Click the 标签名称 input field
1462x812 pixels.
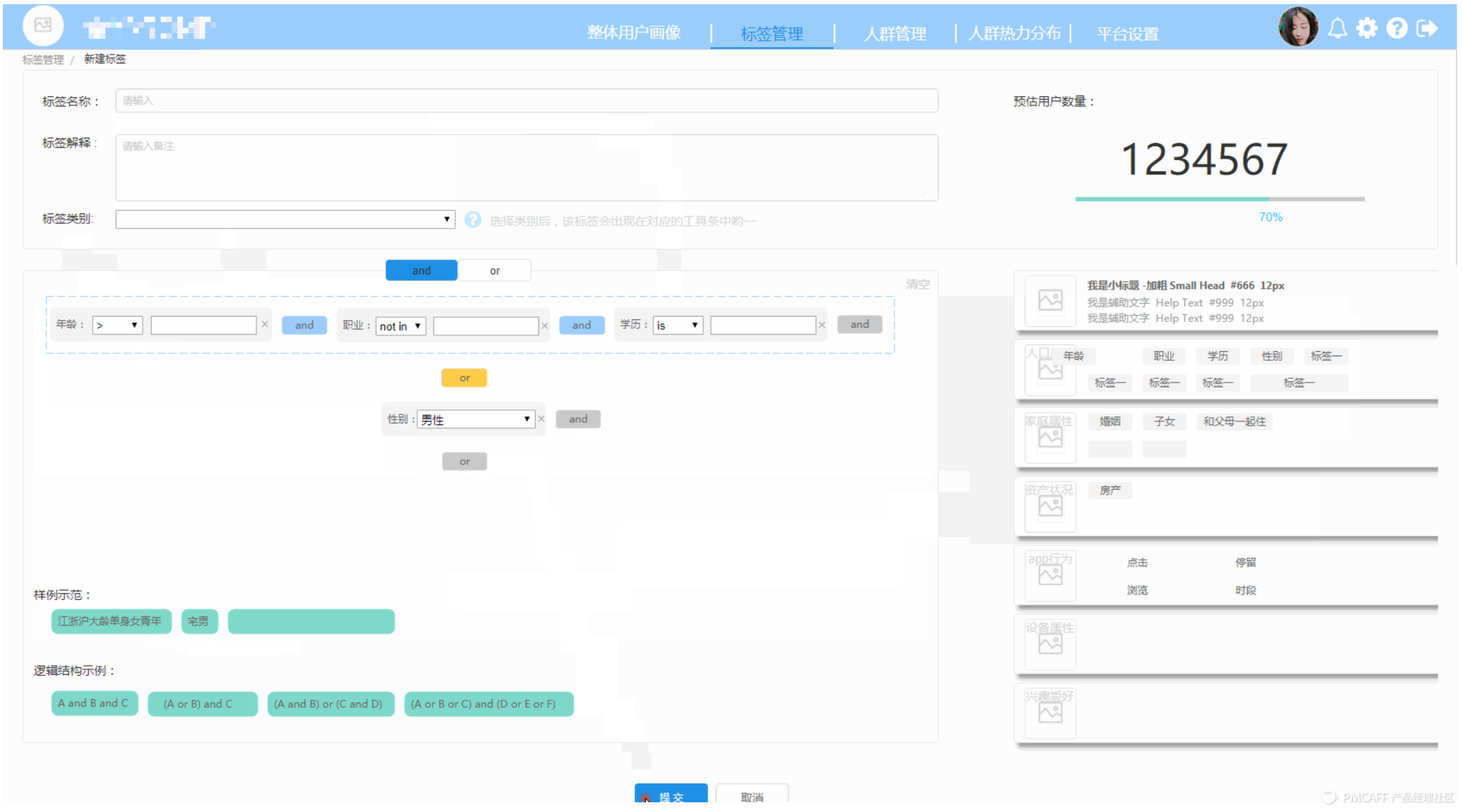(527, 100)
